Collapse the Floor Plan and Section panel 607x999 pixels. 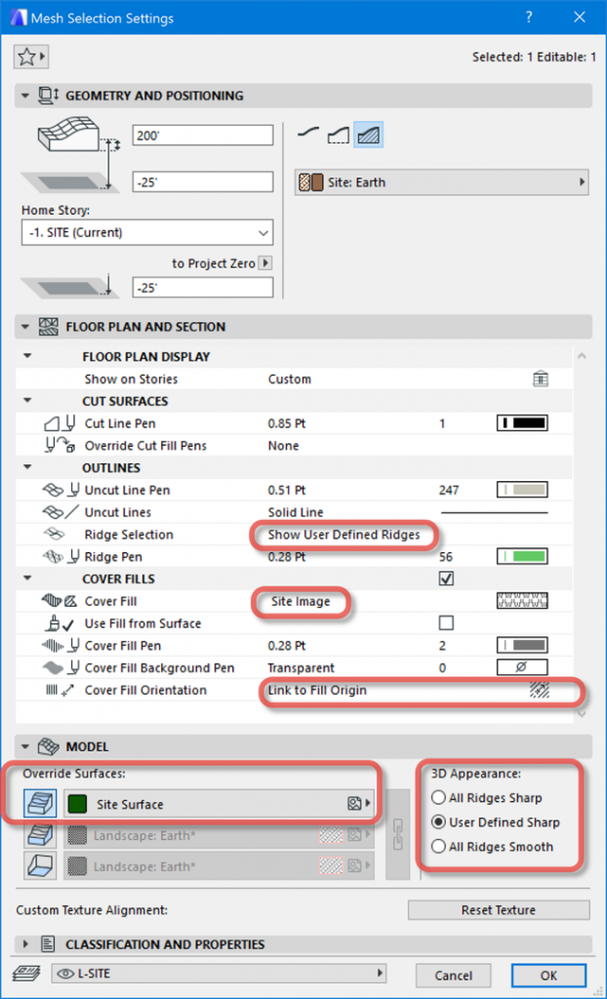25,326
